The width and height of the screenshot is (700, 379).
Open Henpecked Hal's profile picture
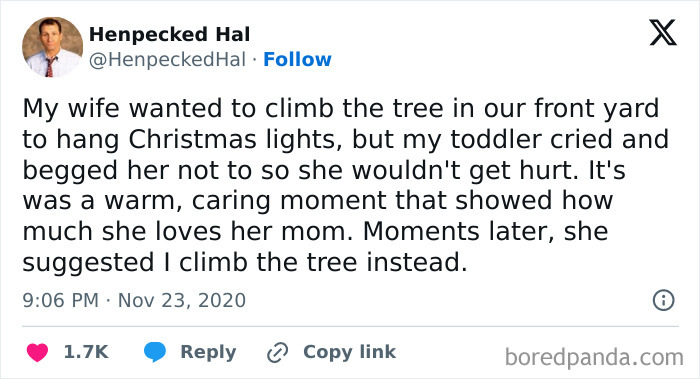pos(53,47)
